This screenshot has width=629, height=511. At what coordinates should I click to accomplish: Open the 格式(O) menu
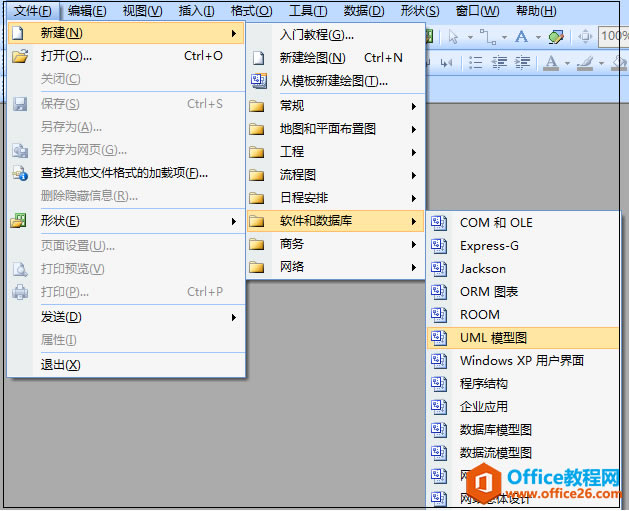[252, 11]
